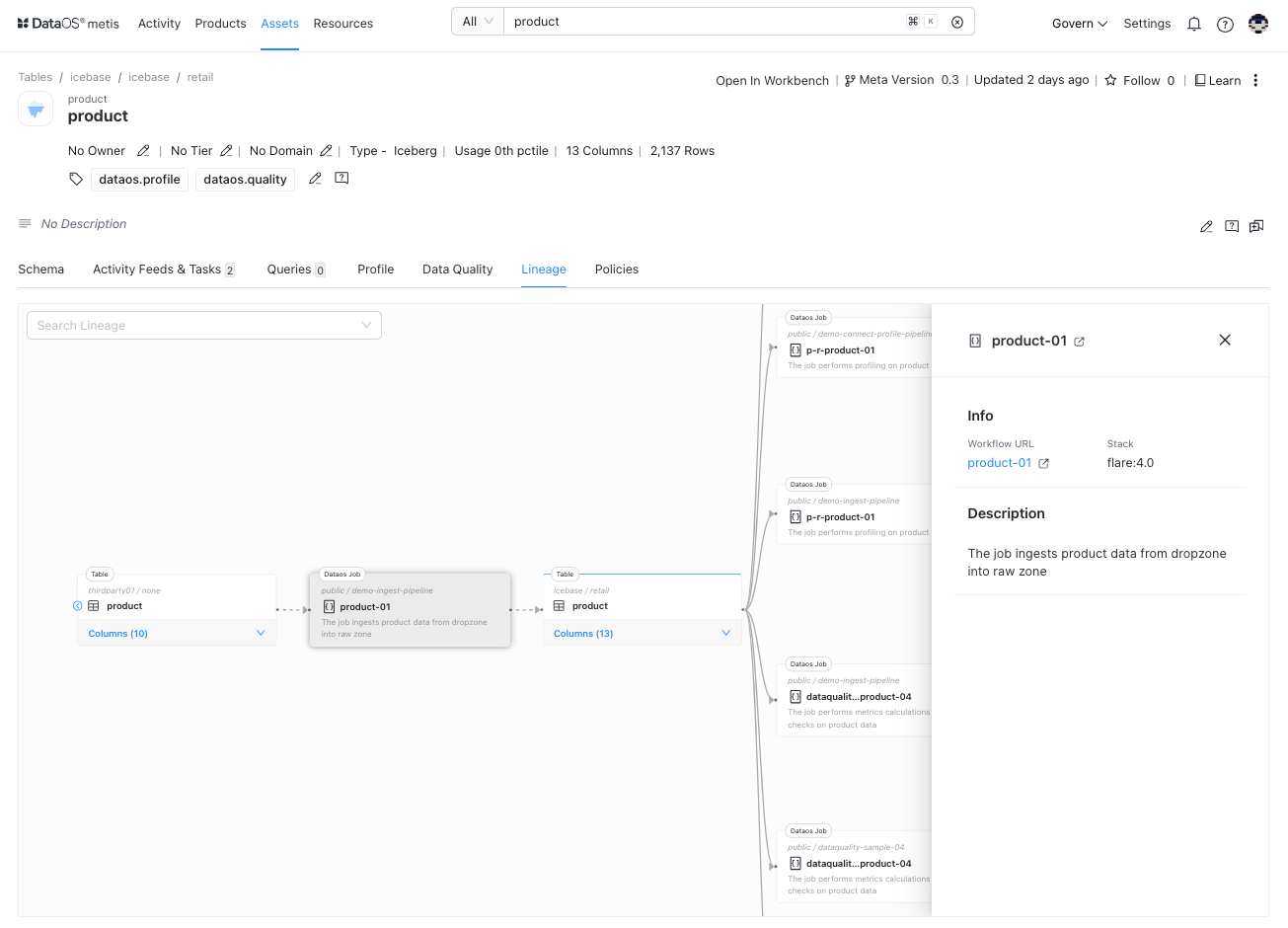Click the Meta Version 0.3 link
The height and width of the screenshot is (928, 1288).
901,80
